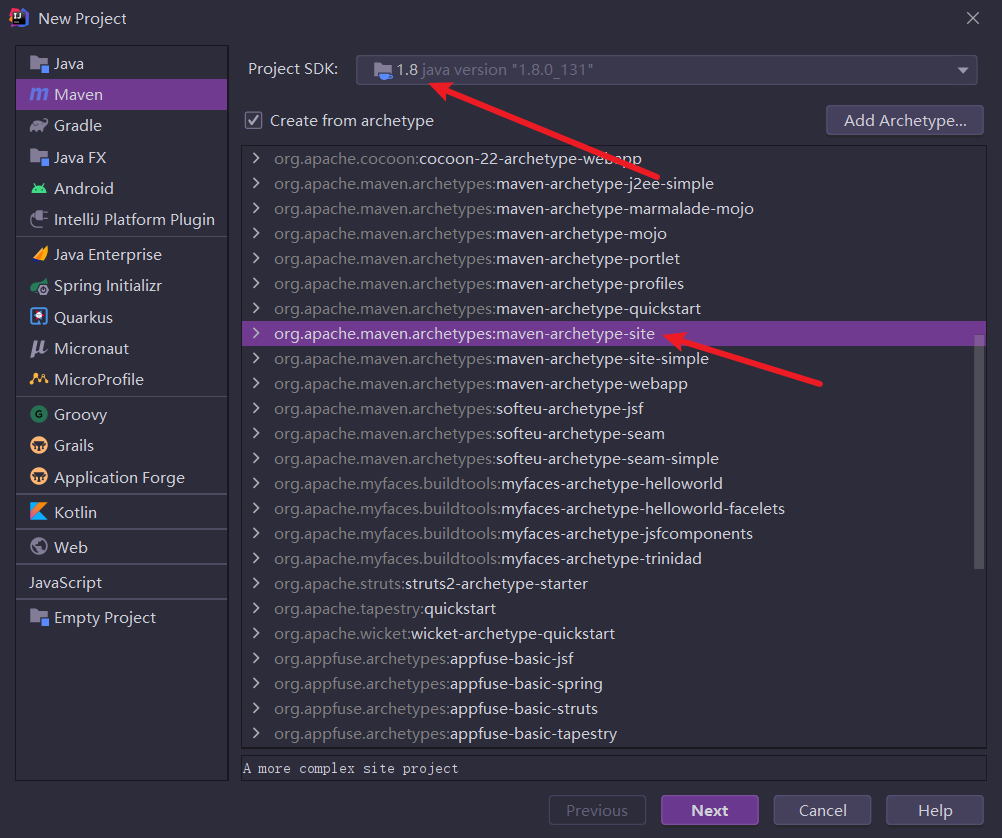The height and width of the screenshot is (838, 1002).
Task: Open the Project SDK dropdown arrow
Action: click(962, 70)
